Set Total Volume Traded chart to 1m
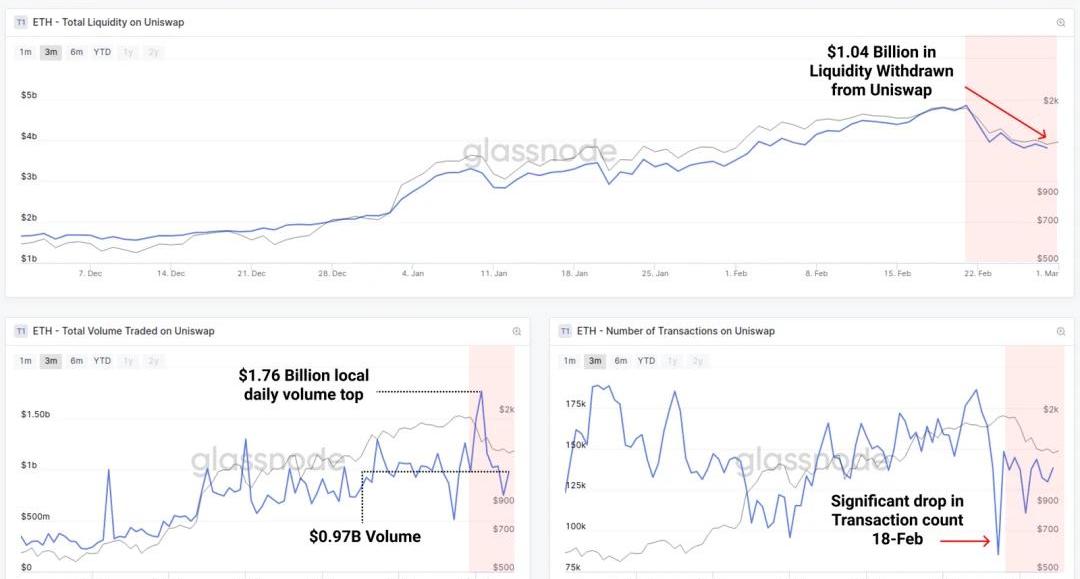 click(25, 360)
